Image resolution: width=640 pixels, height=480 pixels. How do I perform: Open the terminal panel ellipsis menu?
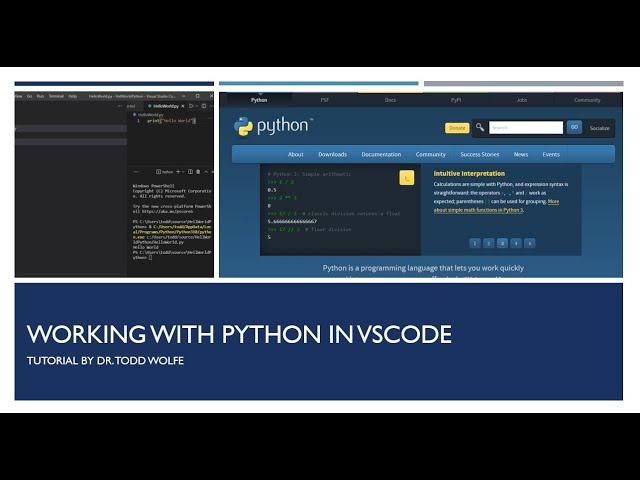(136, 172)
